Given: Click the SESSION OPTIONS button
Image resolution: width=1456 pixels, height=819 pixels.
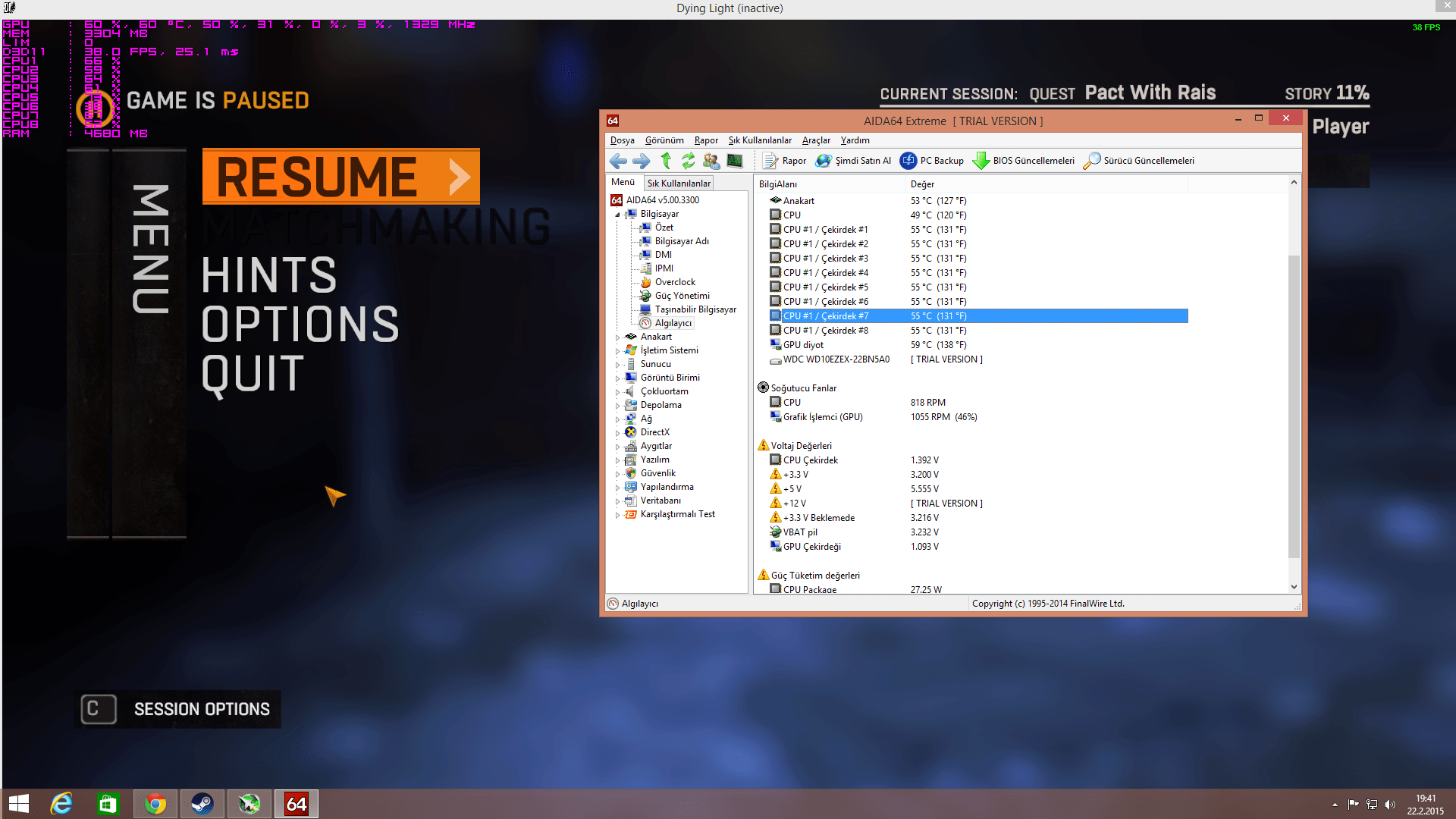Looking at the screenshot, I should click(202, 709).
